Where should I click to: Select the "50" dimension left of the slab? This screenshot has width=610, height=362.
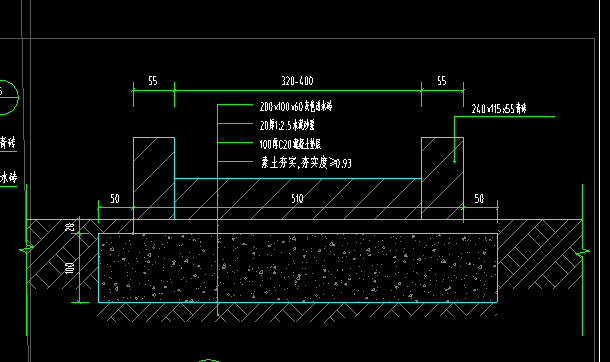(x=115, y=199)
